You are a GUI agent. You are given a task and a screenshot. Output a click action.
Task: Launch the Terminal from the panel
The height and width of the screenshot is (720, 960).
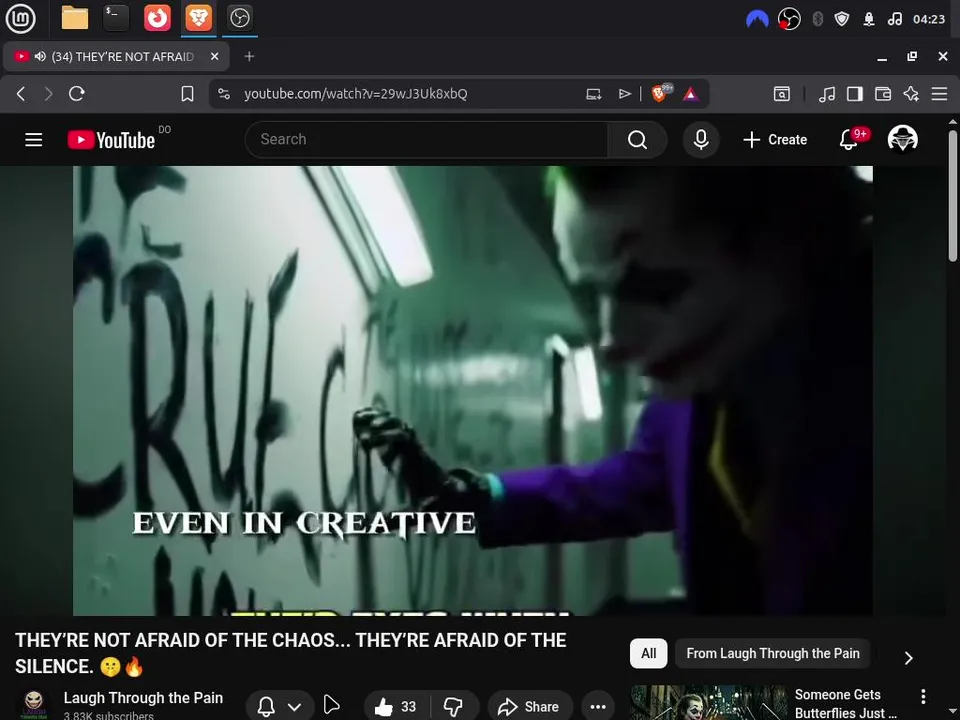click(x=116, y=18)
